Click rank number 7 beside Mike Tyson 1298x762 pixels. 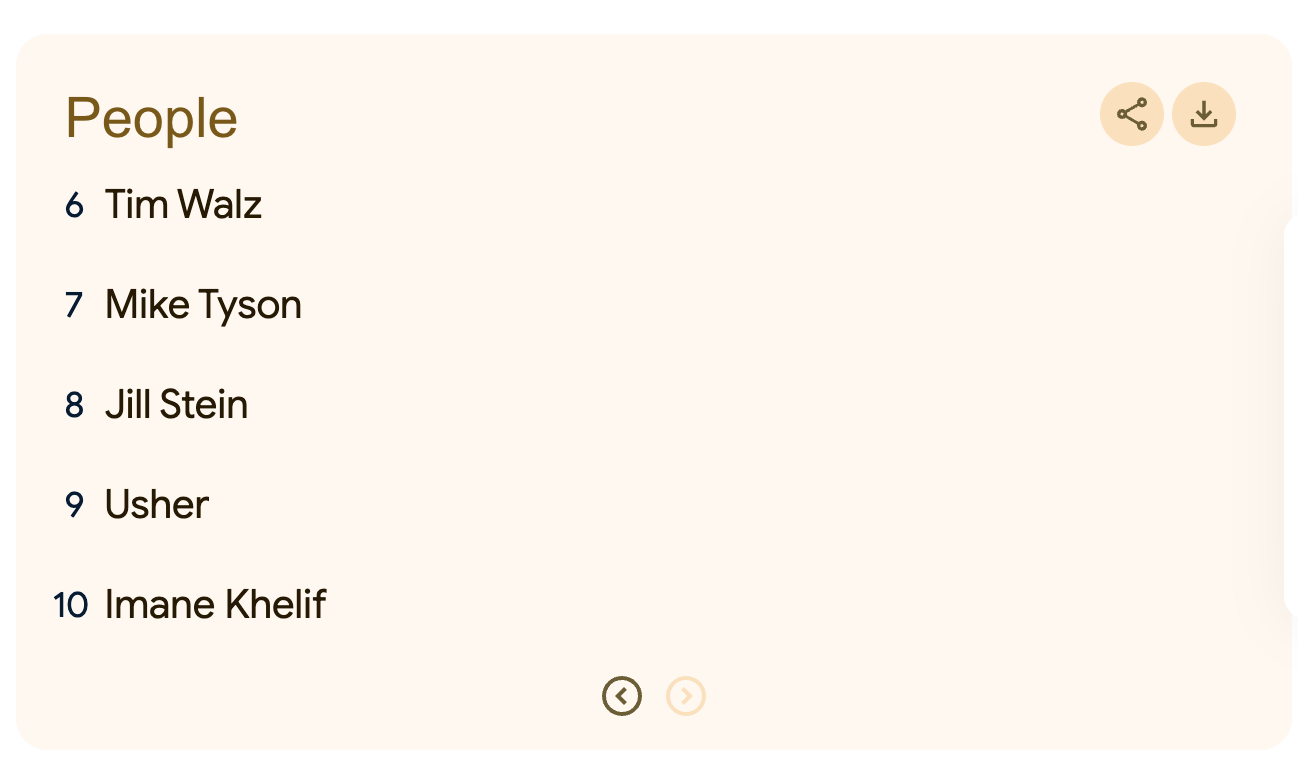[x=75, y=305]
